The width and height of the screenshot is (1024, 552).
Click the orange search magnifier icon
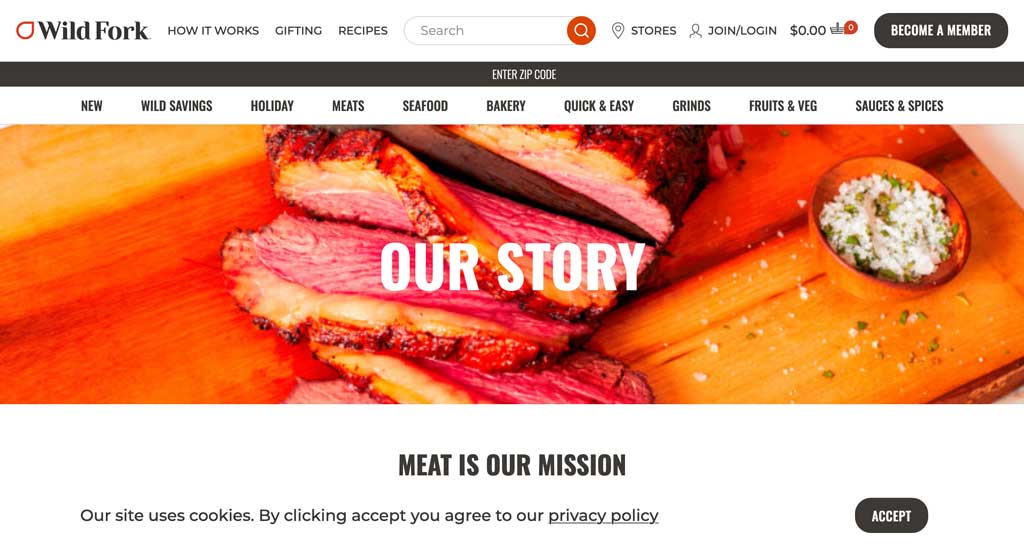pos(581,31)
